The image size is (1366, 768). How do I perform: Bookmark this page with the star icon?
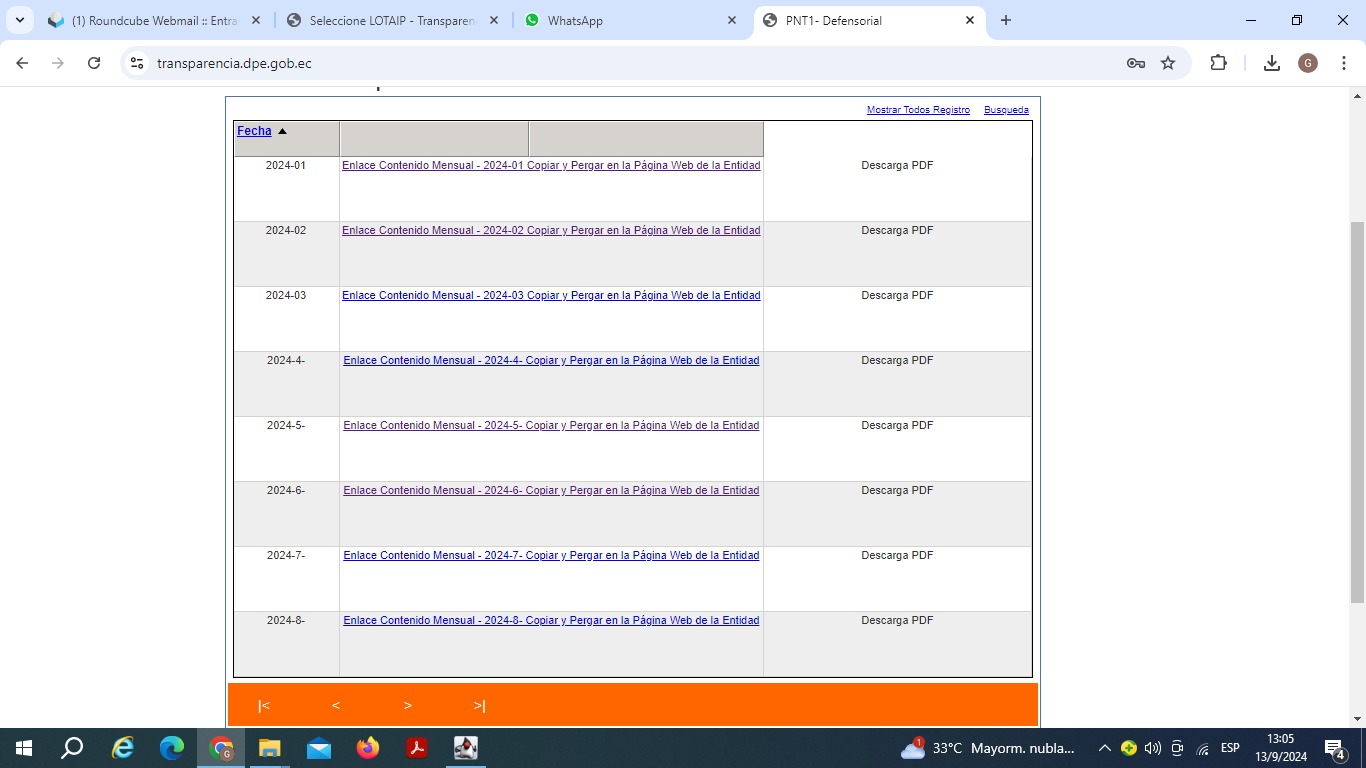[x=1168, y=63]
